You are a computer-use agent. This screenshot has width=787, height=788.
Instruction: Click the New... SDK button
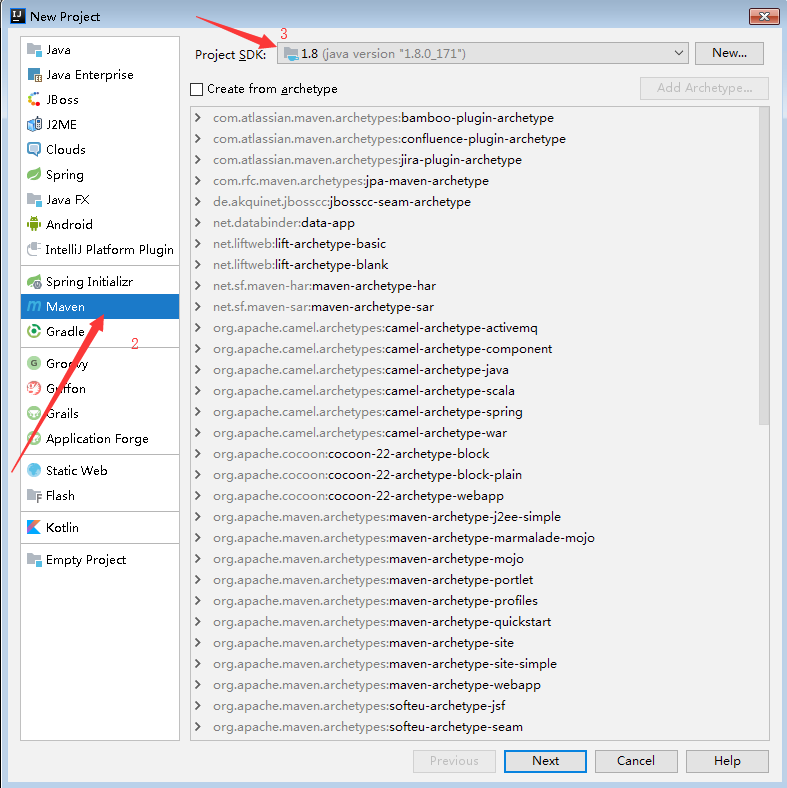tap(729, 53)
